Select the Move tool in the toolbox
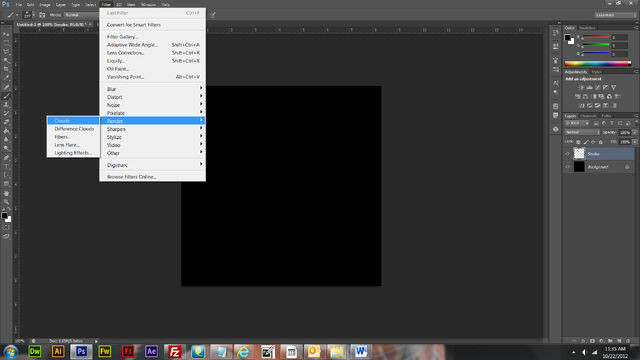Image resolution: width=640 pixels, height=360 pixels. pos(6,34)
